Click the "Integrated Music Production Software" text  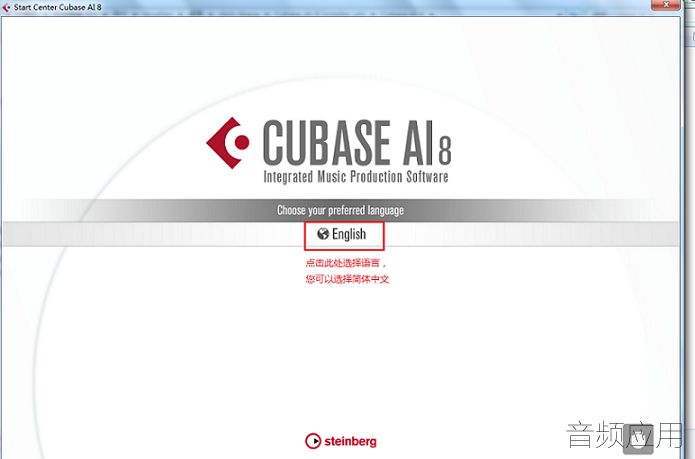pos(356,177)
